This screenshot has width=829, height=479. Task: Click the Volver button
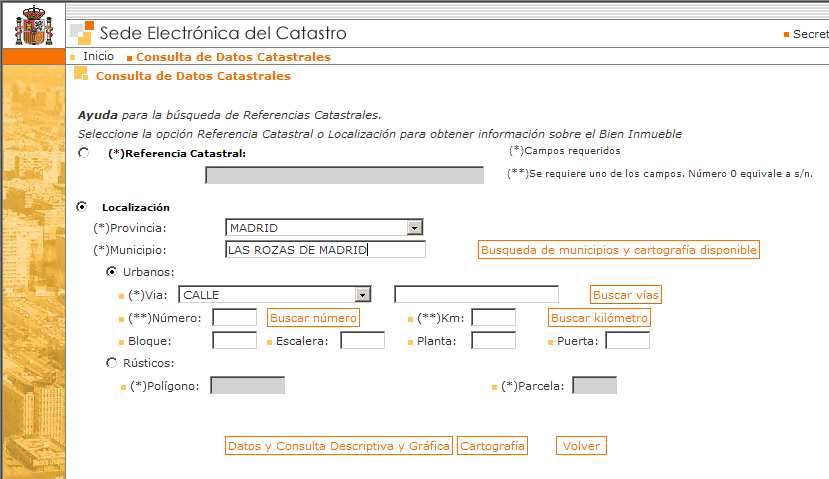(x=581, y=446)
